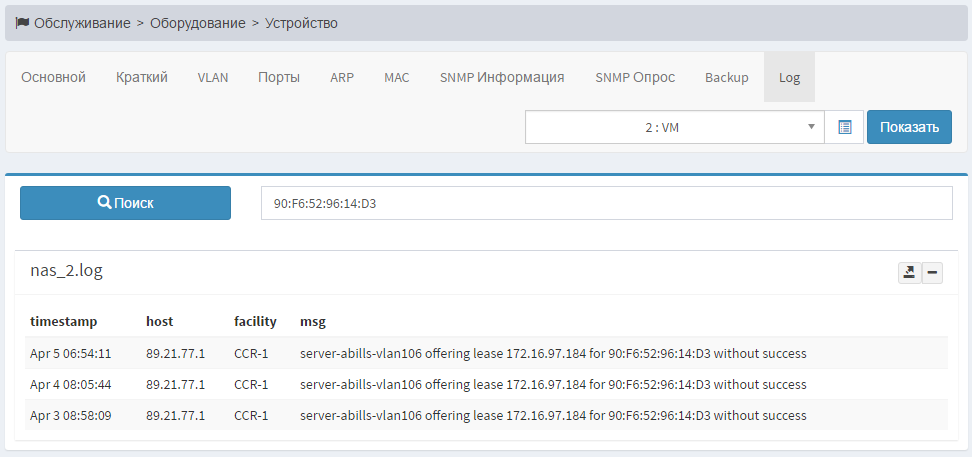Image resolution: width=972 pixels, height=457 pixels.
Task: Click the list icon beside the VM dropdown
Action: pyautogui.click(x=845, y=127)
